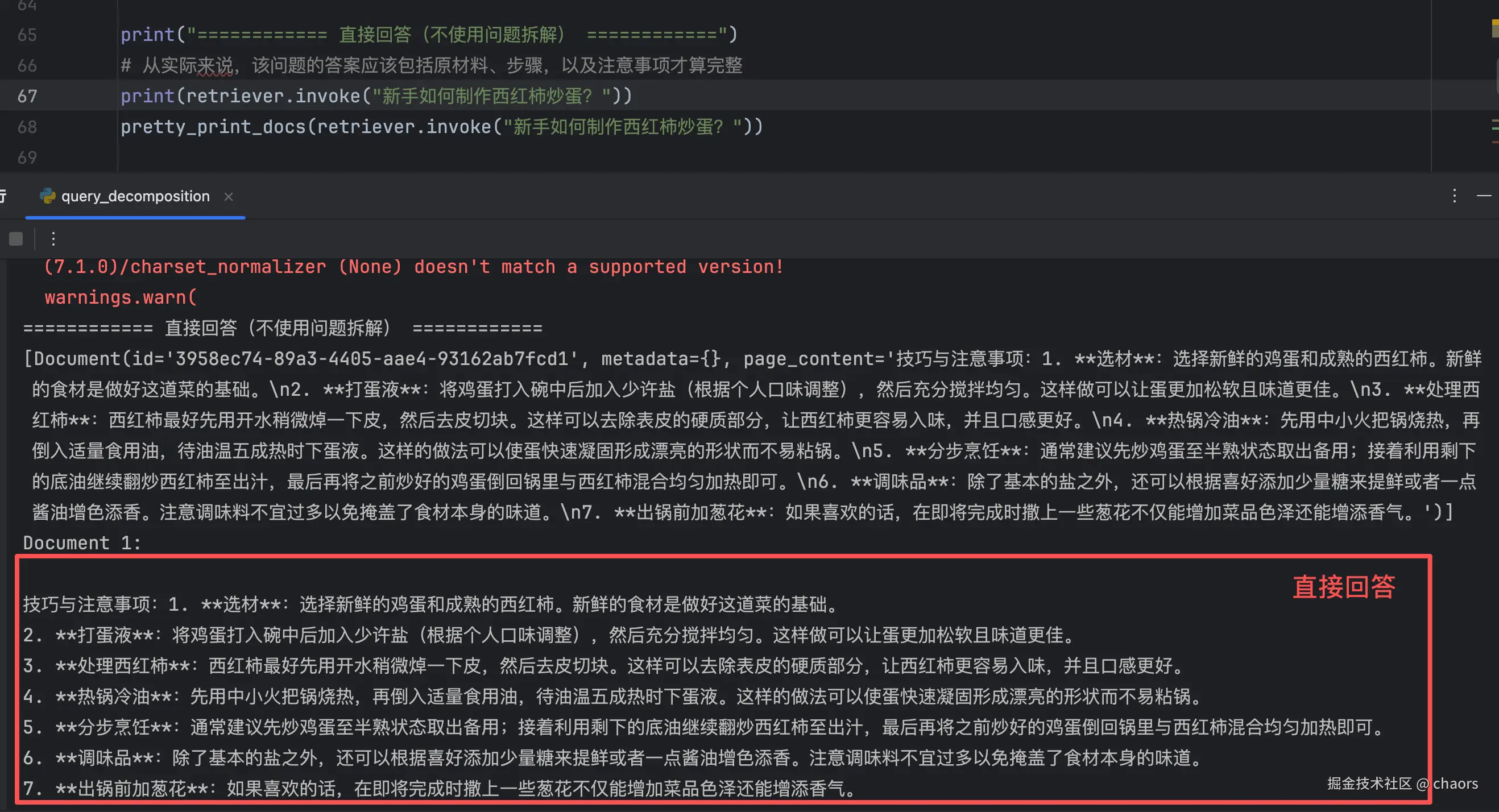This screenshot has width=1499, height=812.
Task: Click the Document 1: console output line
Action: [82, 543]
